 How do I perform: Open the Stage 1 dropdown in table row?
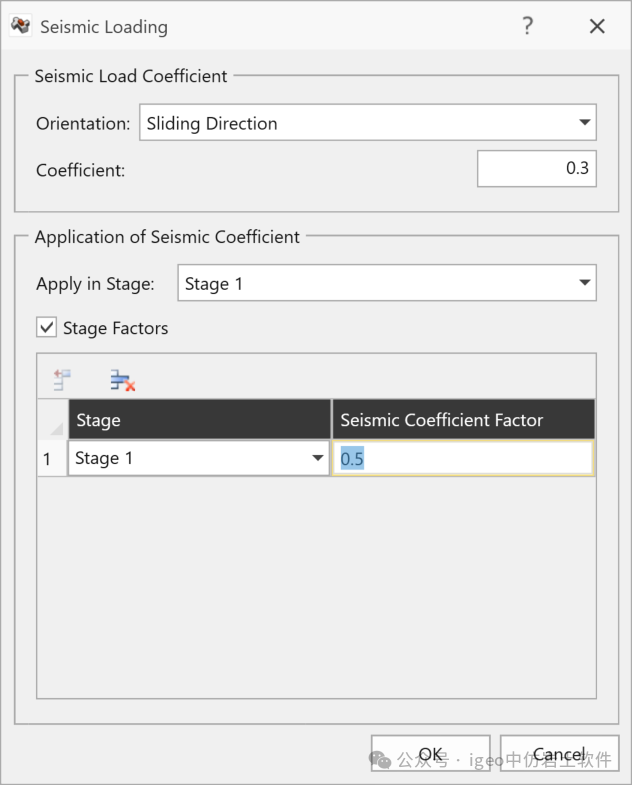pos(318,459)
